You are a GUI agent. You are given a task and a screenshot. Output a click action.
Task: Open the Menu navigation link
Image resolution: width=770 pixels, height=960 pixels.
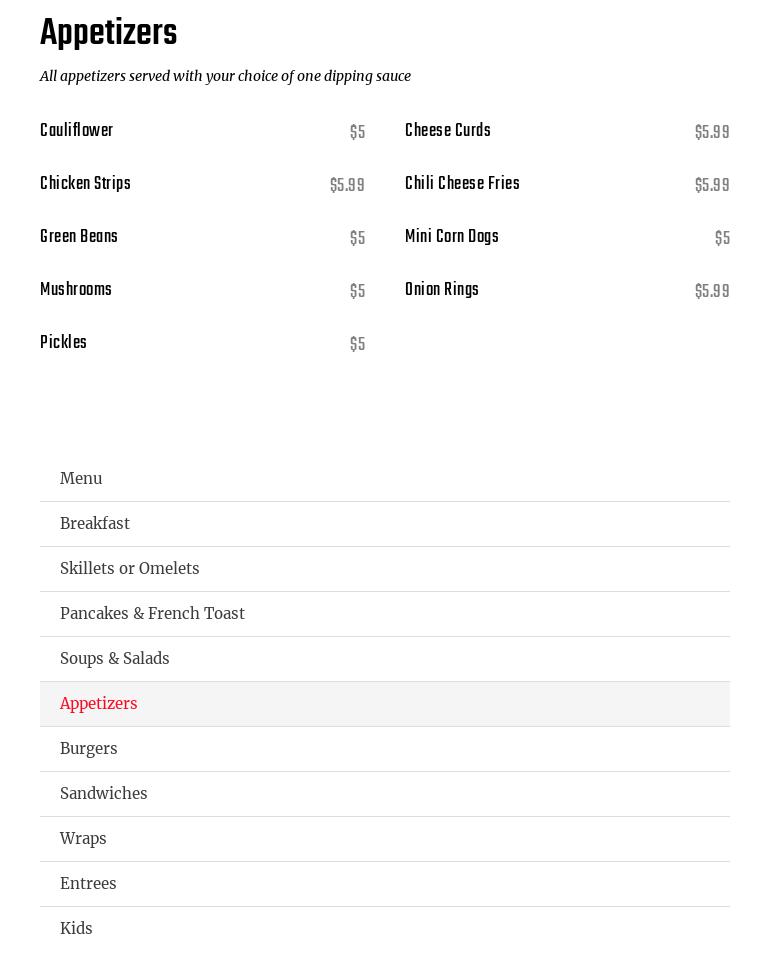point(81,479)
